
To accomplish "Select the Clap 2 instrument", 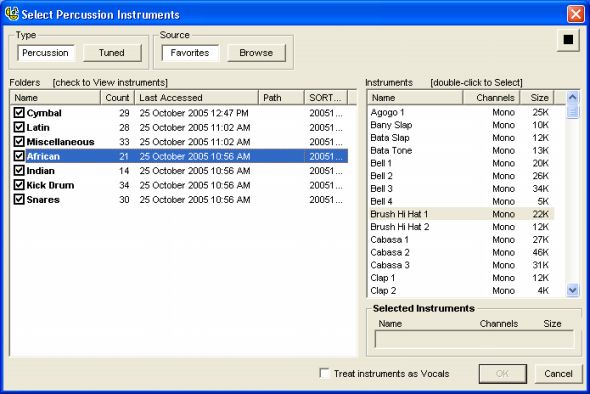I will click(461, 291).
